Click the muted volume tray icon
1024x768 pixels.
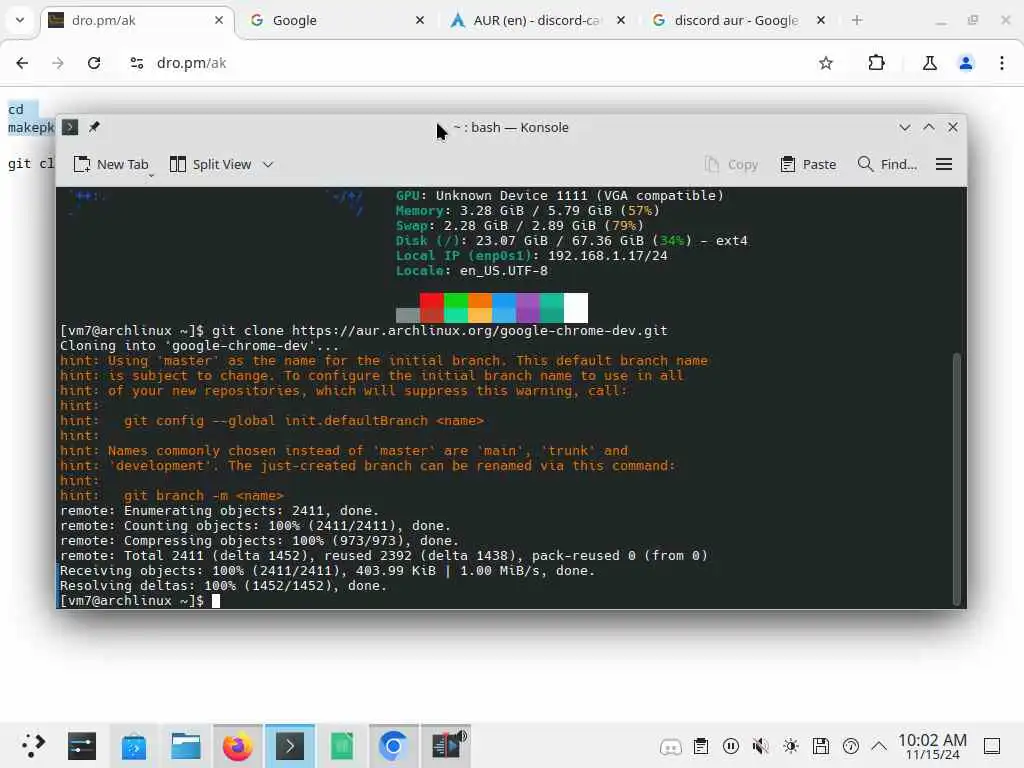(x=760, y=746)
